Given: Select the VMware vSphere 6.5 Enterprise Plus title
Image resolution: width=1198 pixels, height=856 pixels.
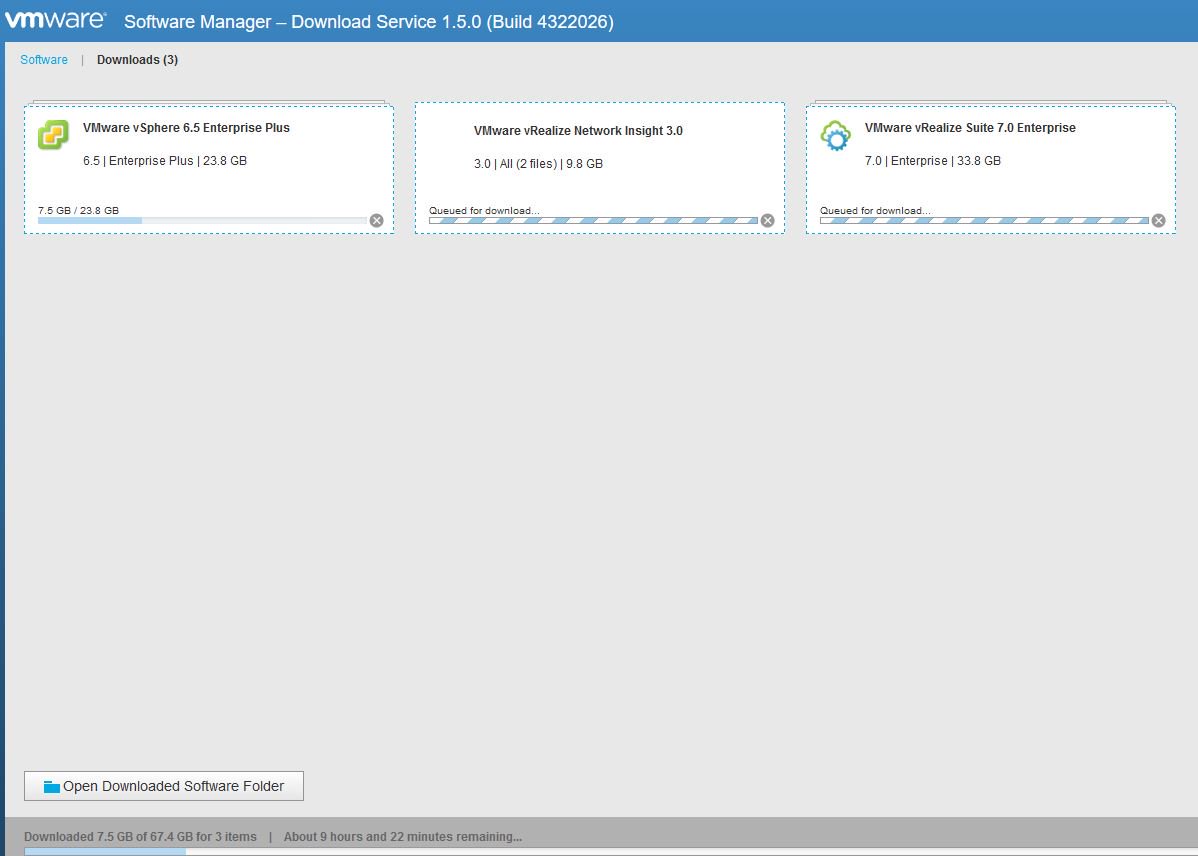Looking at the screenshot, I should point(186,128).
